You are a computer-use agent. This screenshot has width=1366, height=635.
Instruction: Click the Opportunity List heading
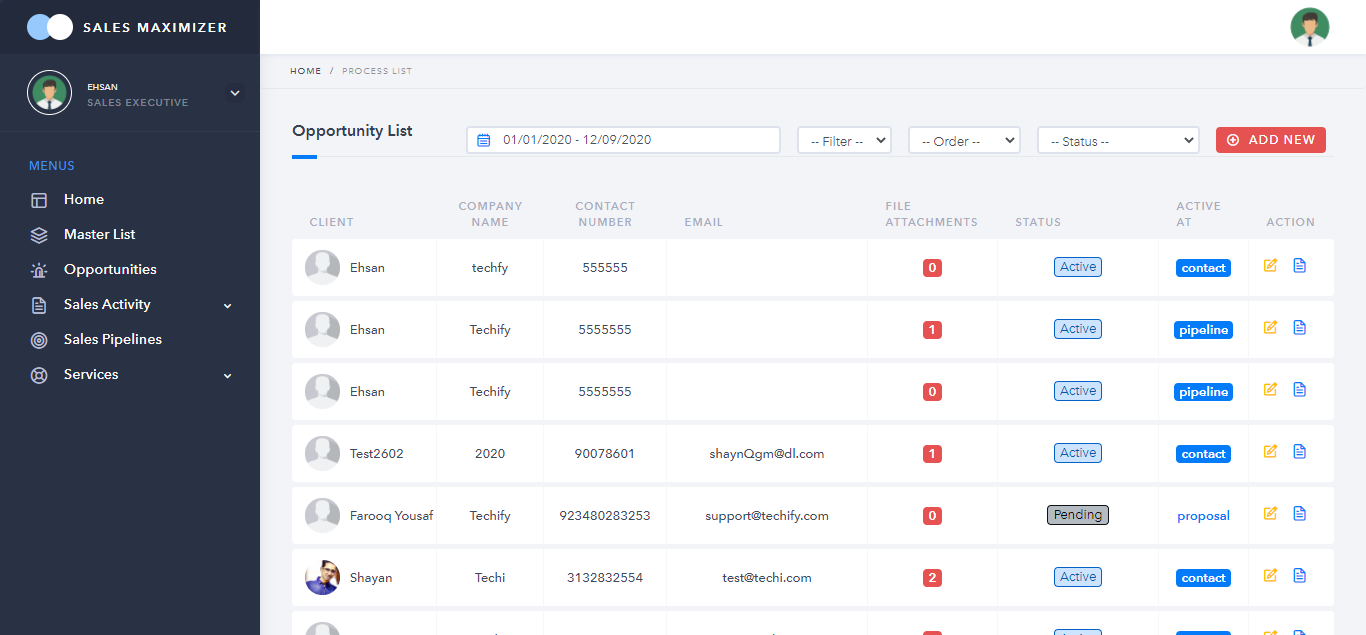click(x=352, y=131)
